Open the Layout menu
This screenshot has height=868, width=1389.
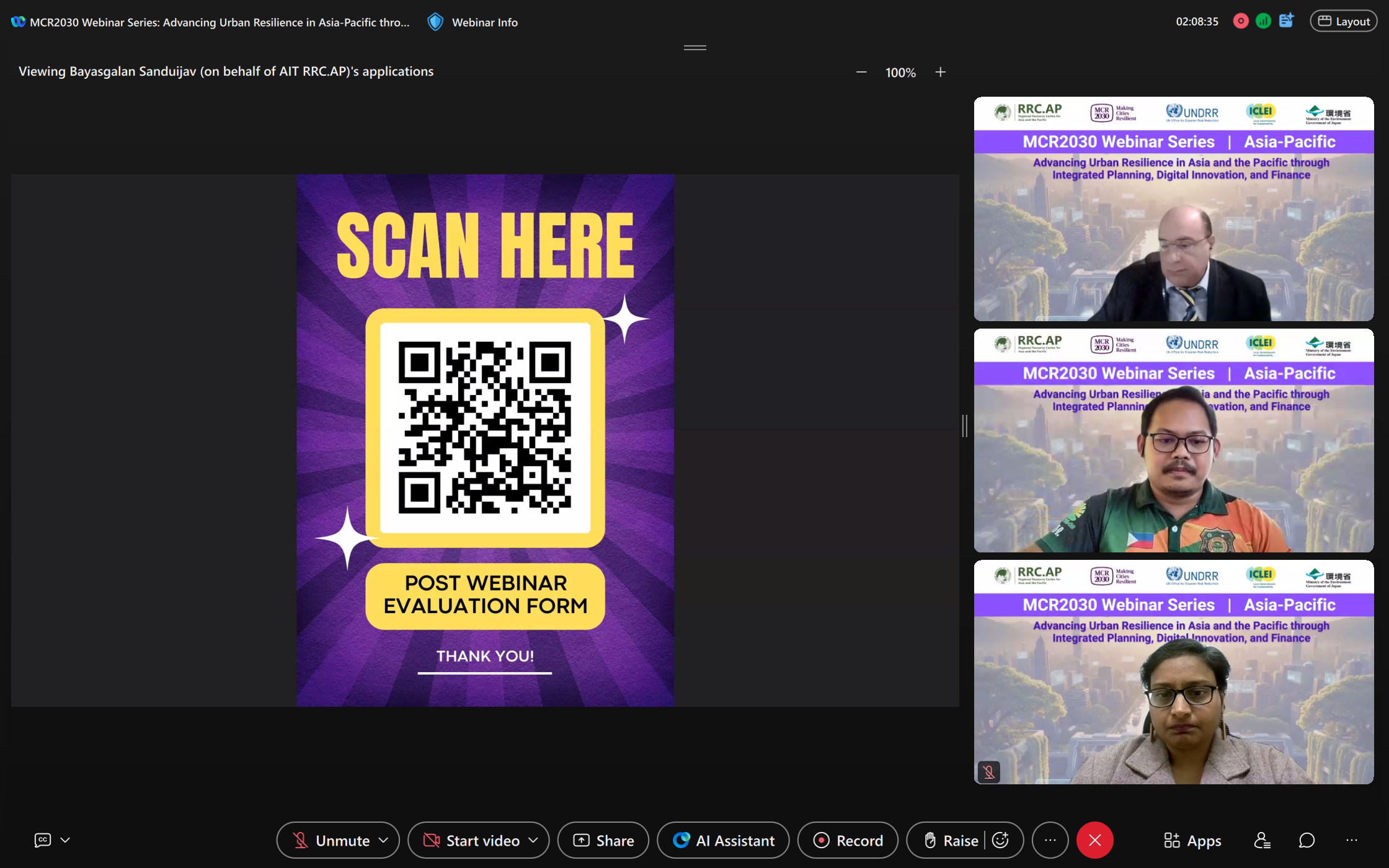point(1343,21)
